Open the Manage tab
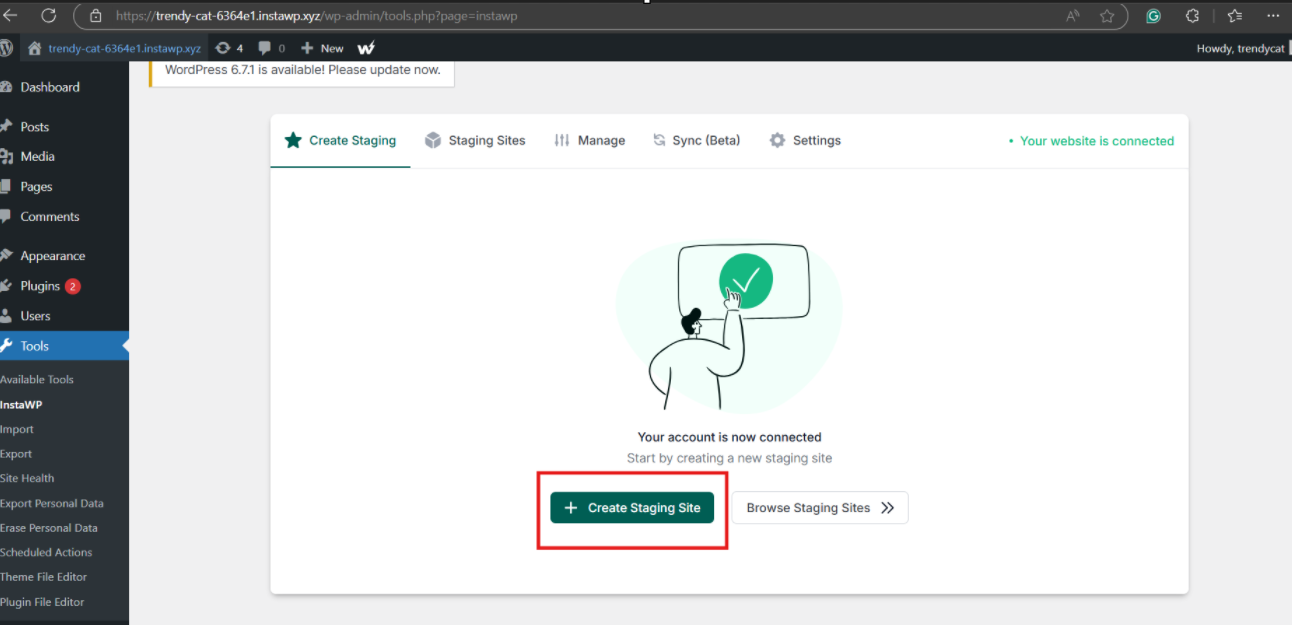 [x=590, y=140]
